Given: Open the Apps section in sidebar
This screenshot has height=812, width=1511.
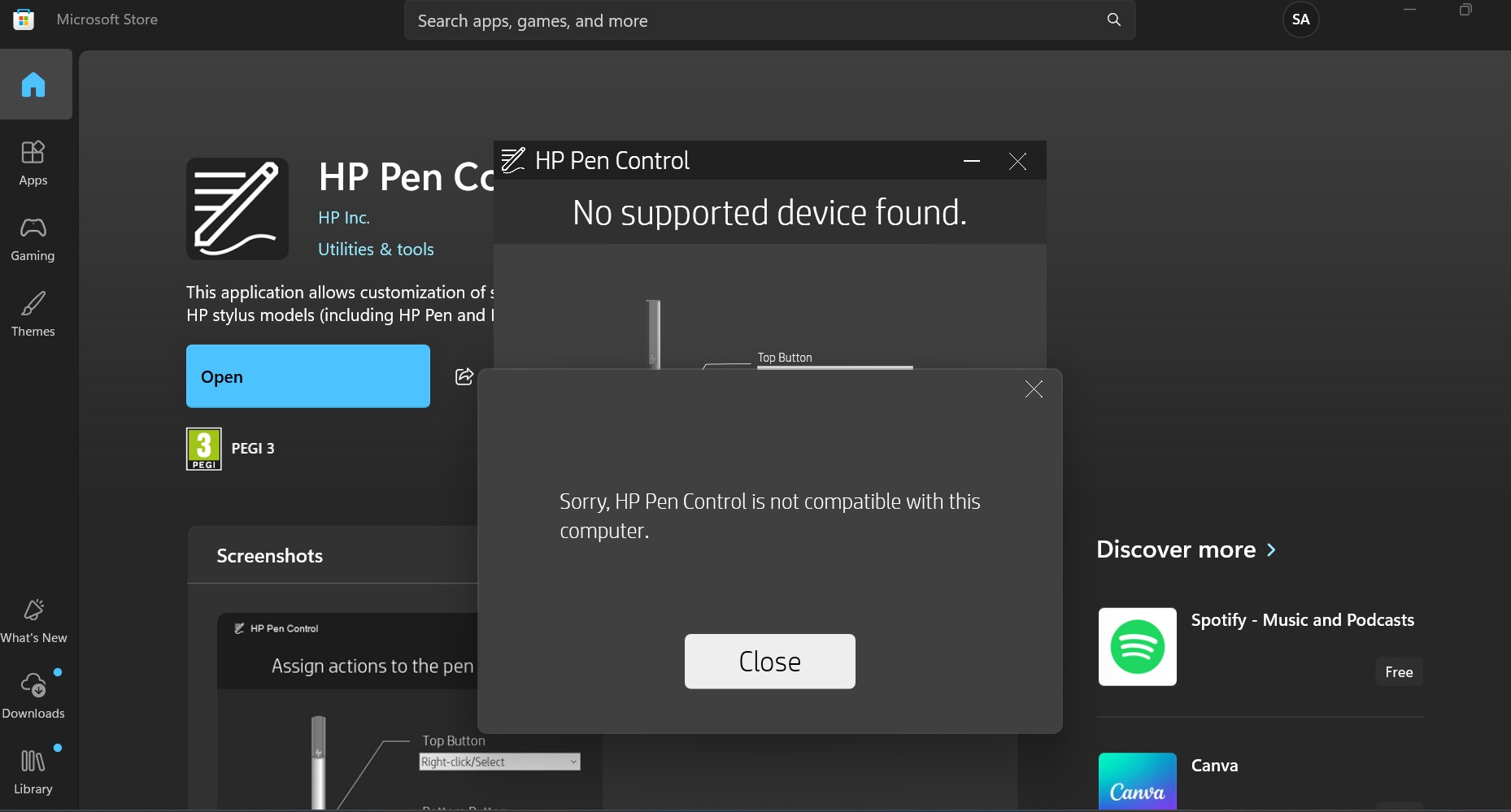Looking at the screenshot, I should point(33,163).
